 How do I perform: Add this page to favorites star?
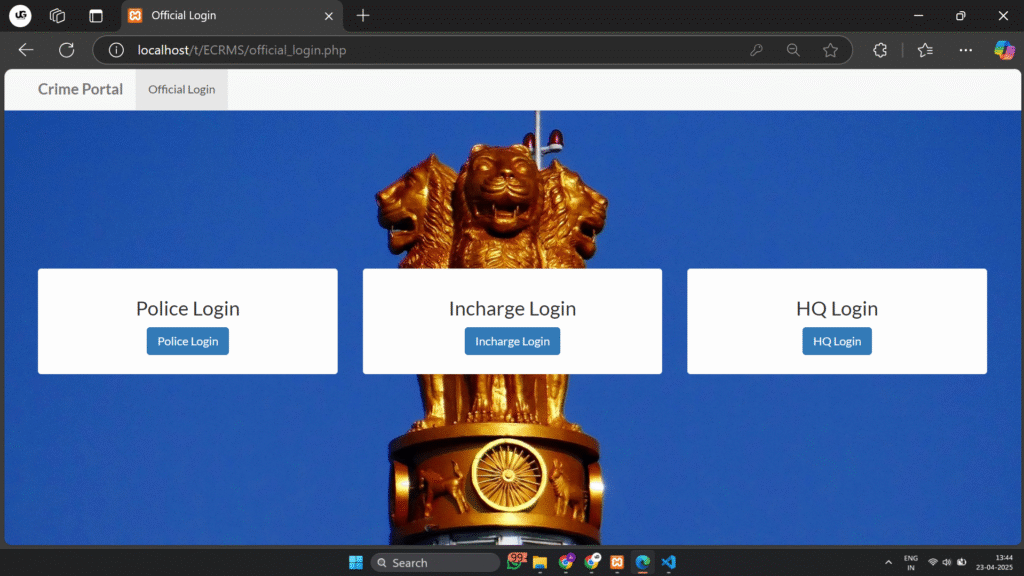830,50
